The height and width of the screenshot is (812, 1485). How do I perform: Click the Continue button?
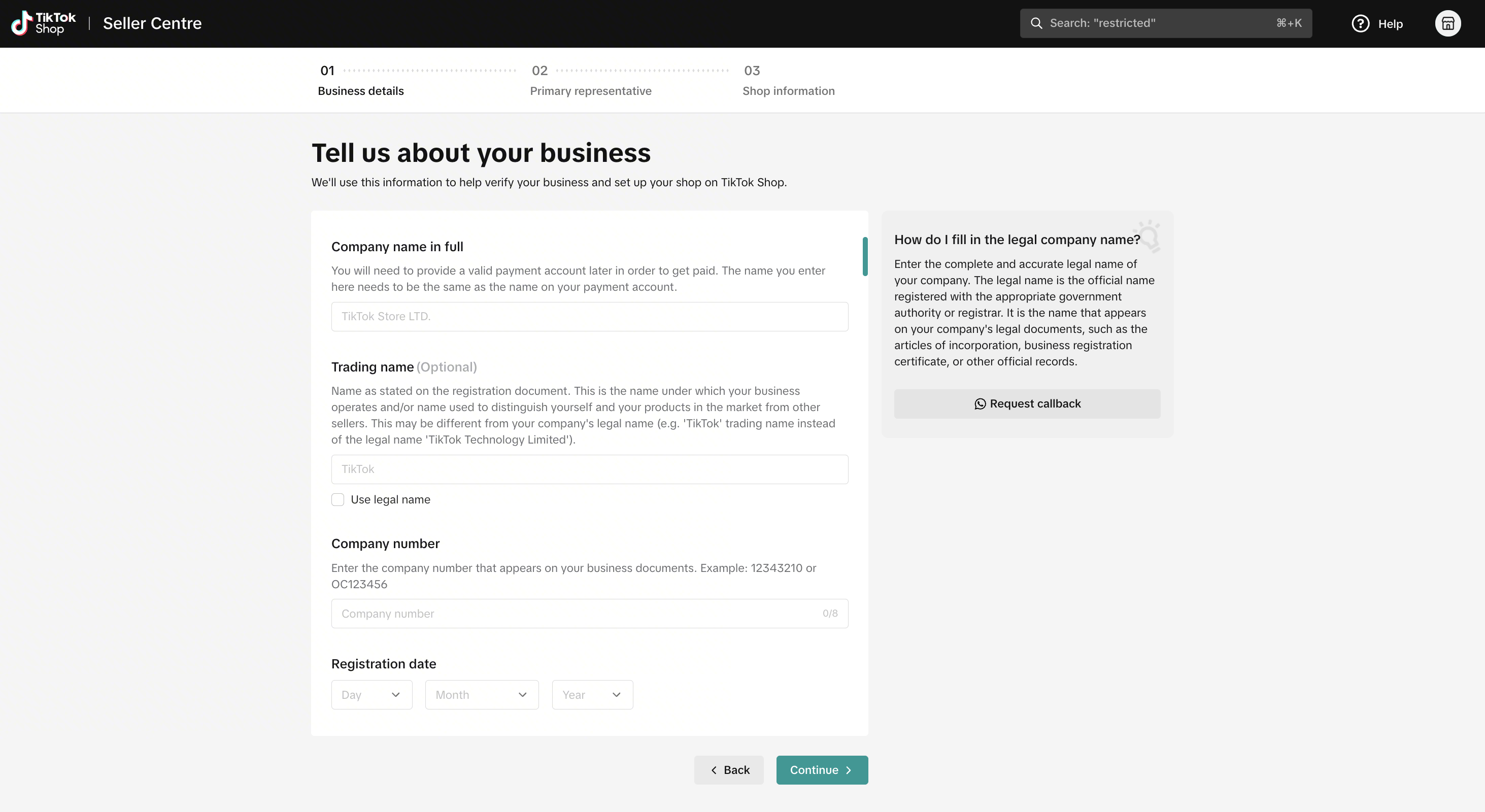tap(822, 770)
